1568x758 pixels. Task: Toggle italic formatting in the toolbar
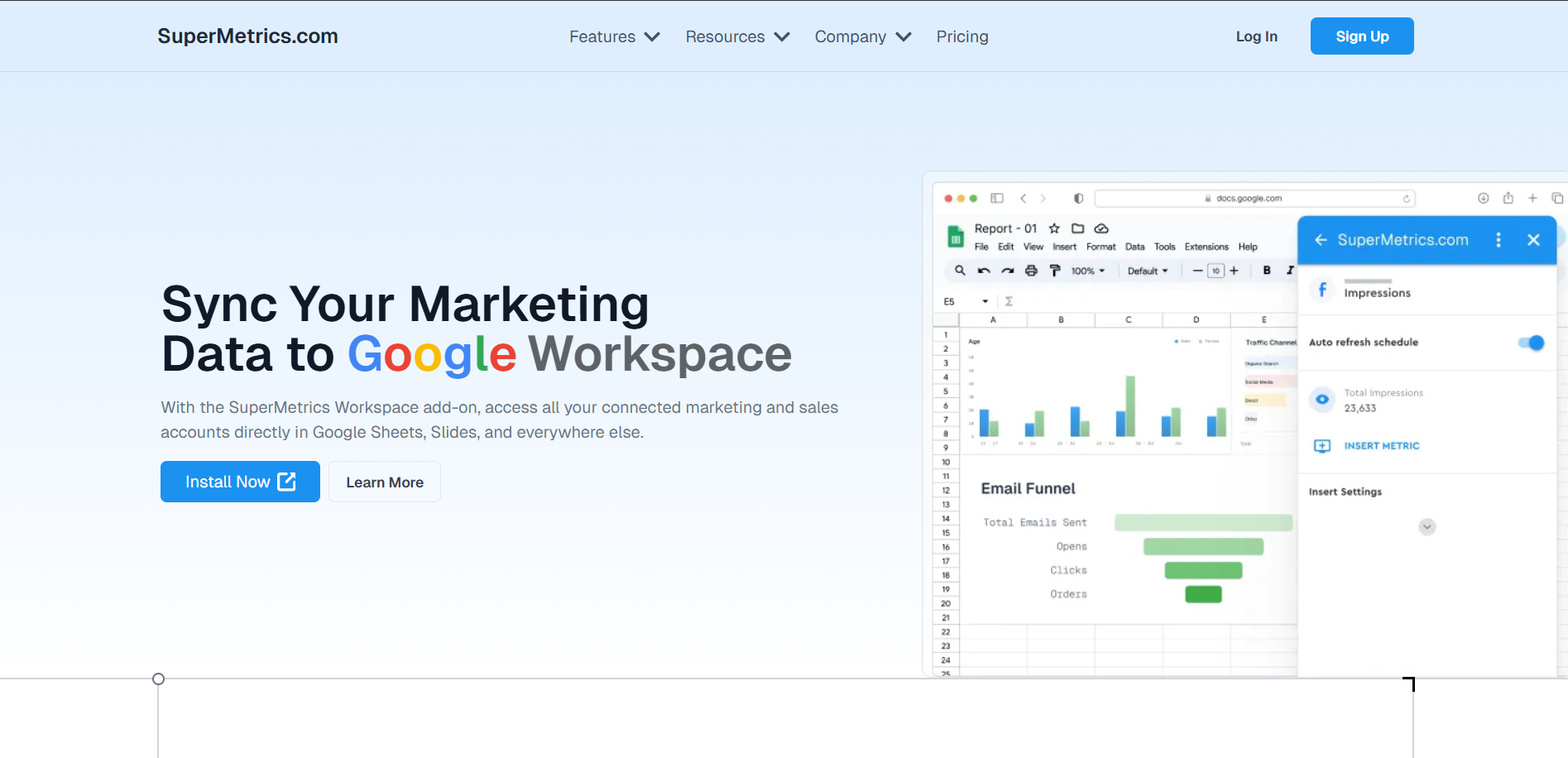[x=1289, y=271]
